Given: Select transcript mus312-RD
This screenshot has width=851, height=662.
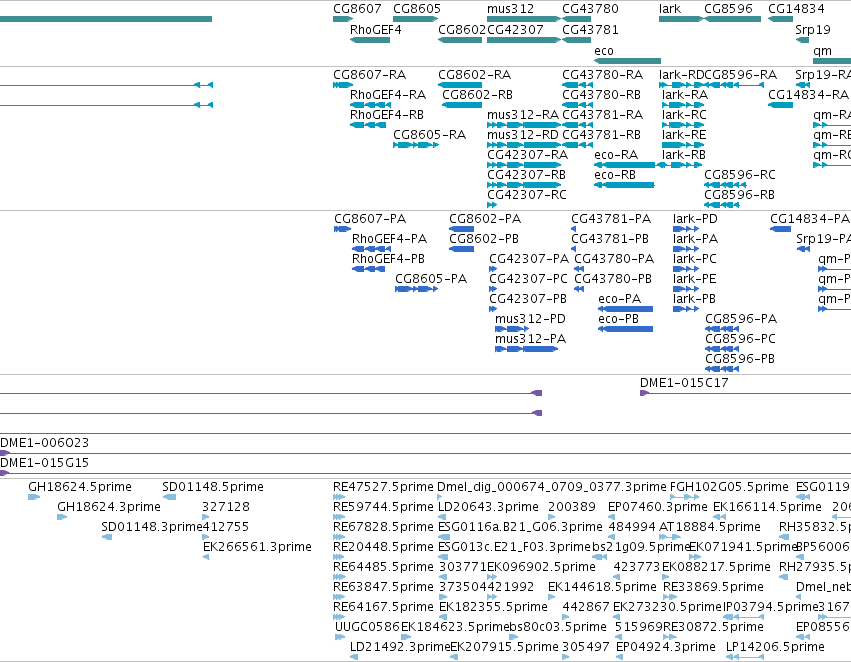Looking at the screenshot, I should 523,135.
